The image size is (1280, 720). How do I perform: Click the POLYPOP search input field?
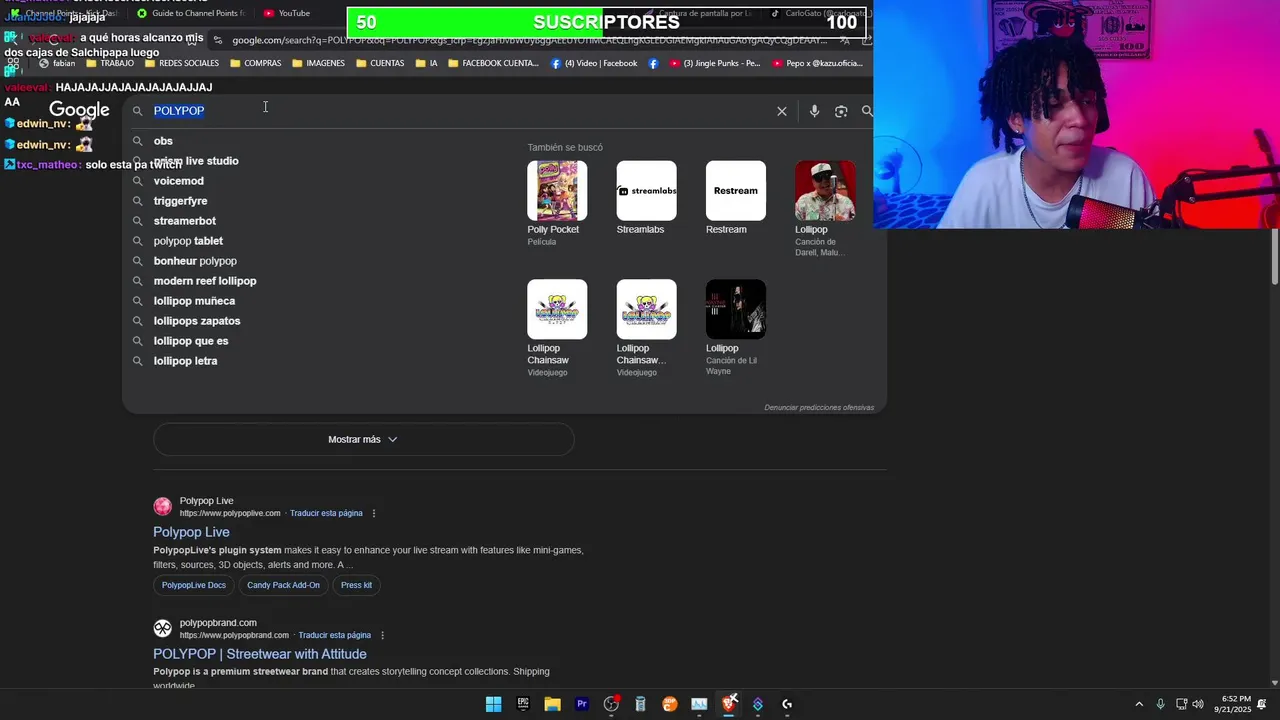coord(460,111)
